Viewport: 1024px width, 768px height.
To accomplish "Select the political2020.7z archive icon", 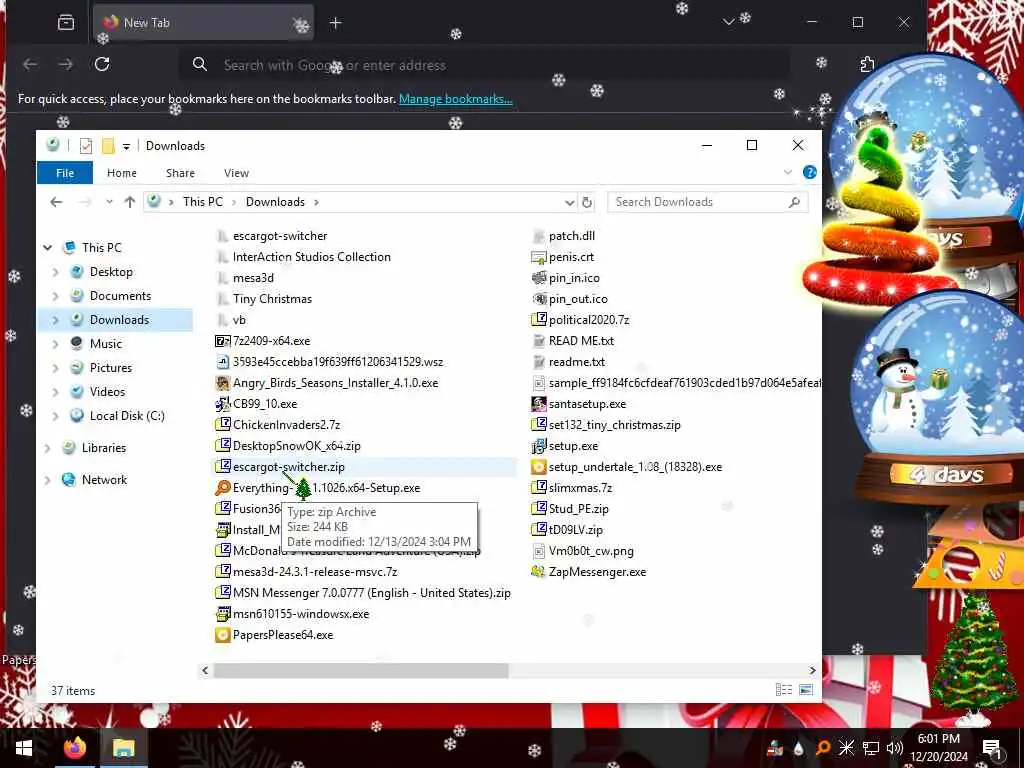I will [x=539, y=319].
